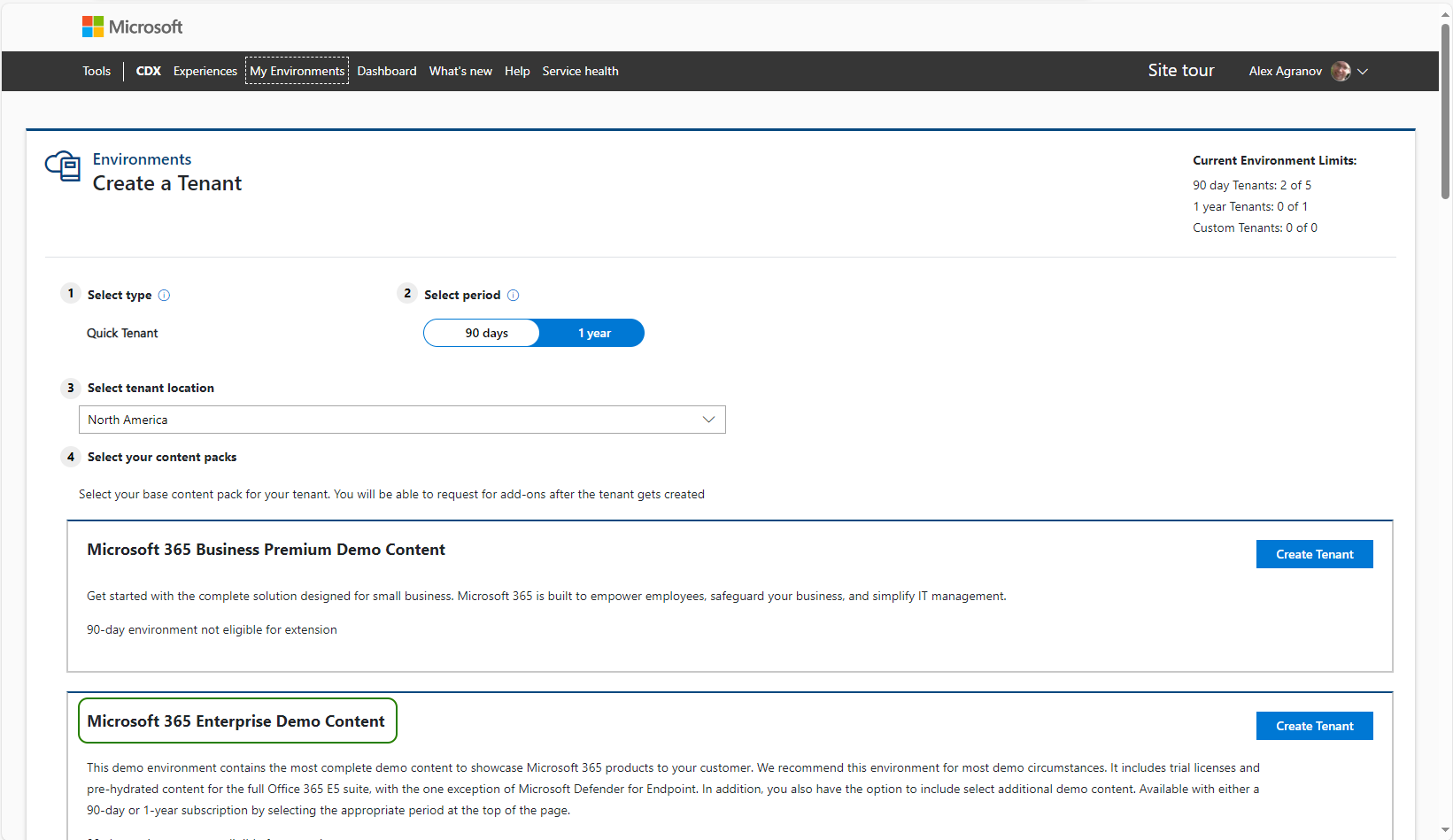This screenshot has height=840, width=1453.
Task: Select the 1 year period
Action: (x=591, y=333)
